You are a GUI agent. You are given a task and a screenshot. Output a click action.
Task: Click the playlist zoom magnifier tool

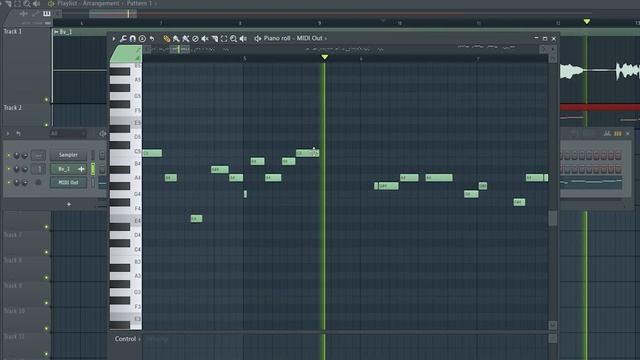pyautogui.click(x=27, y=4)
